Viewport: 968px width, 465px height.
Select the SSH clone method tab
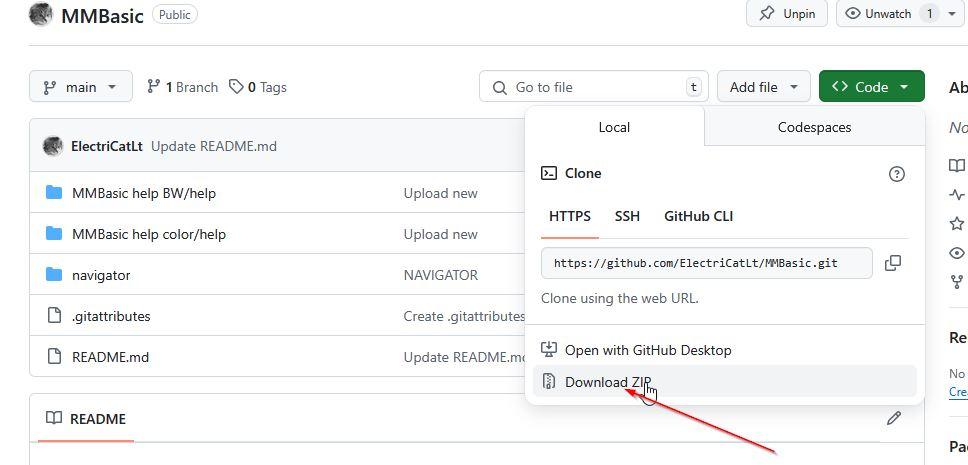click(627, 216)
